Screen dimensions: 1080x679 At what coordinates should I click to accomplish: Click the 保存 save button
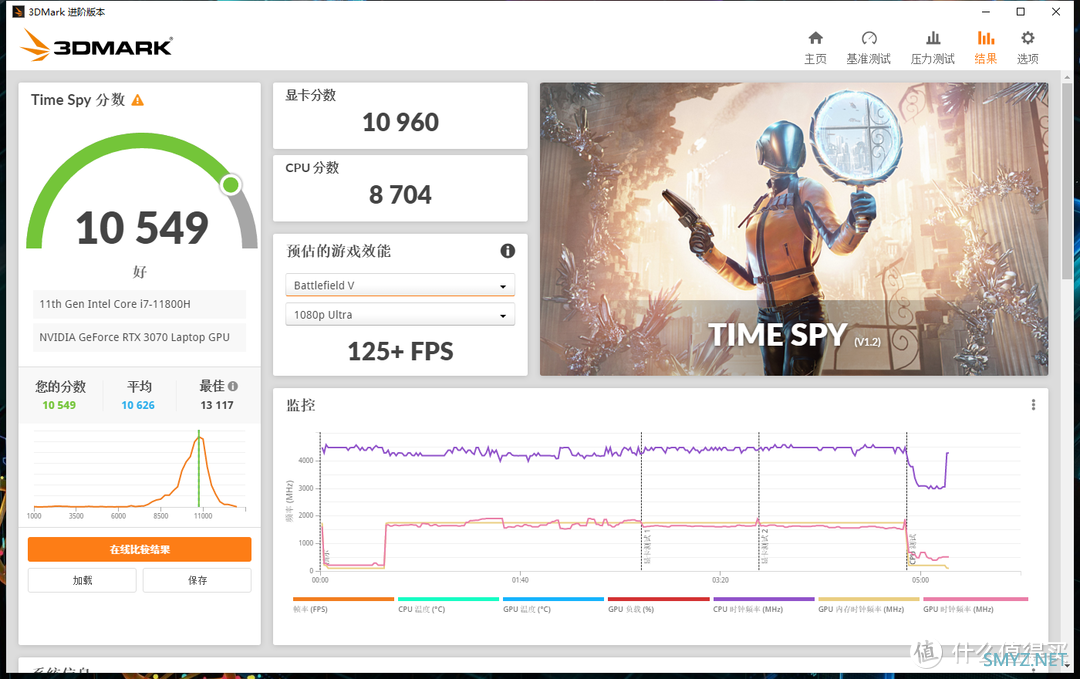(197, 581)
